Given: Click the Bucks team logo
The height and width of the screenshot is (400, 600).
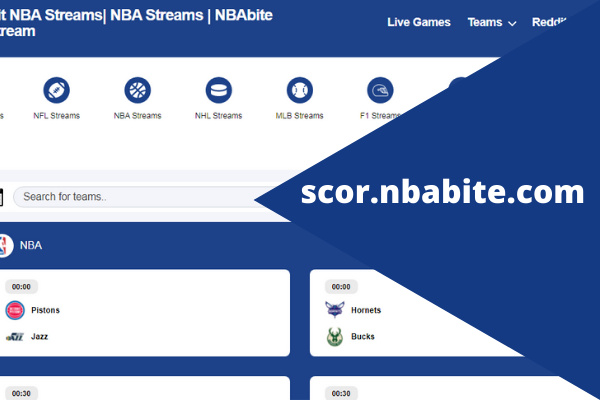Looking at the screenshot, I should point(335,337).
